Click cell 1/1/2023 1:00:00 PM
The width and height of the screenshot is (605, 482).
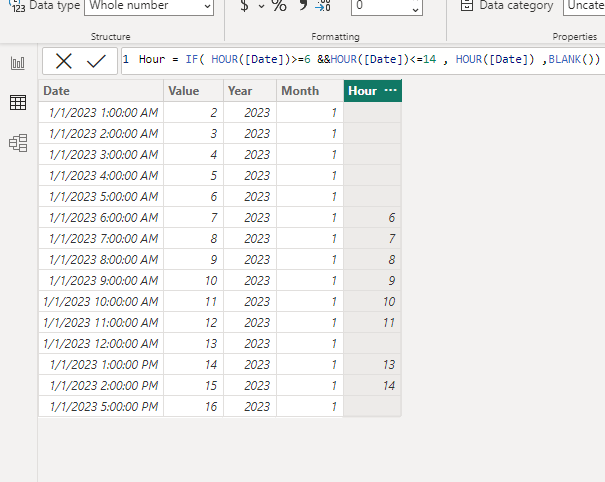tap(101, 364)
